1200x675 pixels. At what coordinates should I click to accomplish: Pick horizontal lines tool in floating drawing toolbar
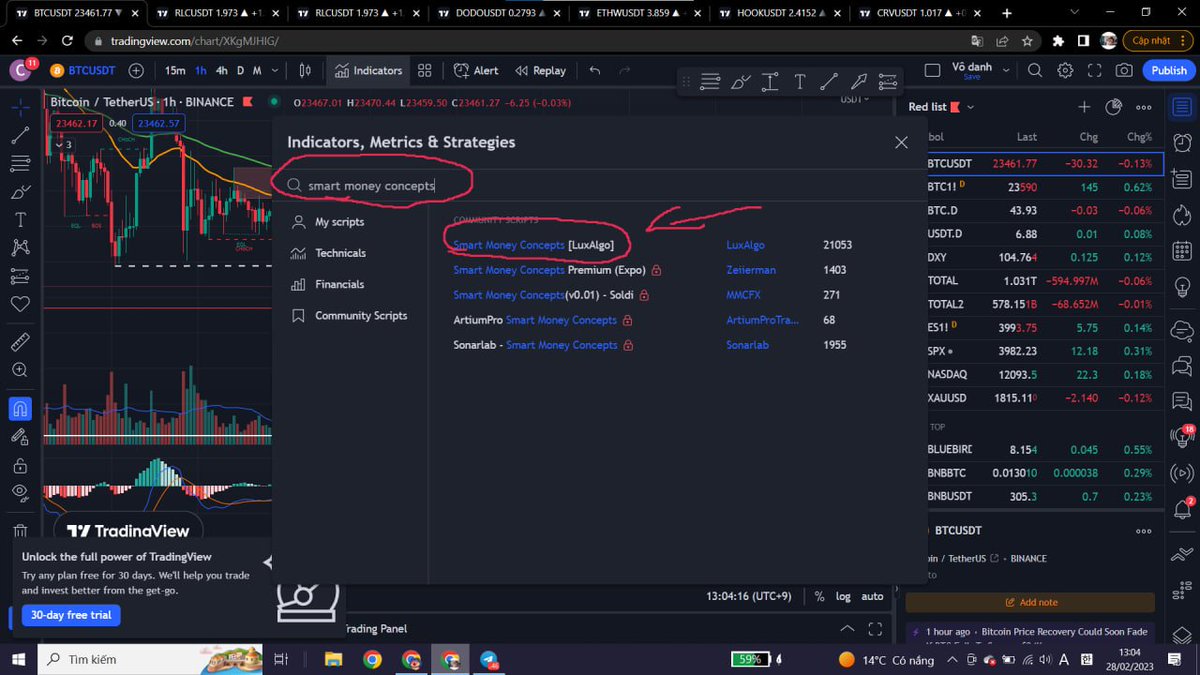[x=711, y=82]
